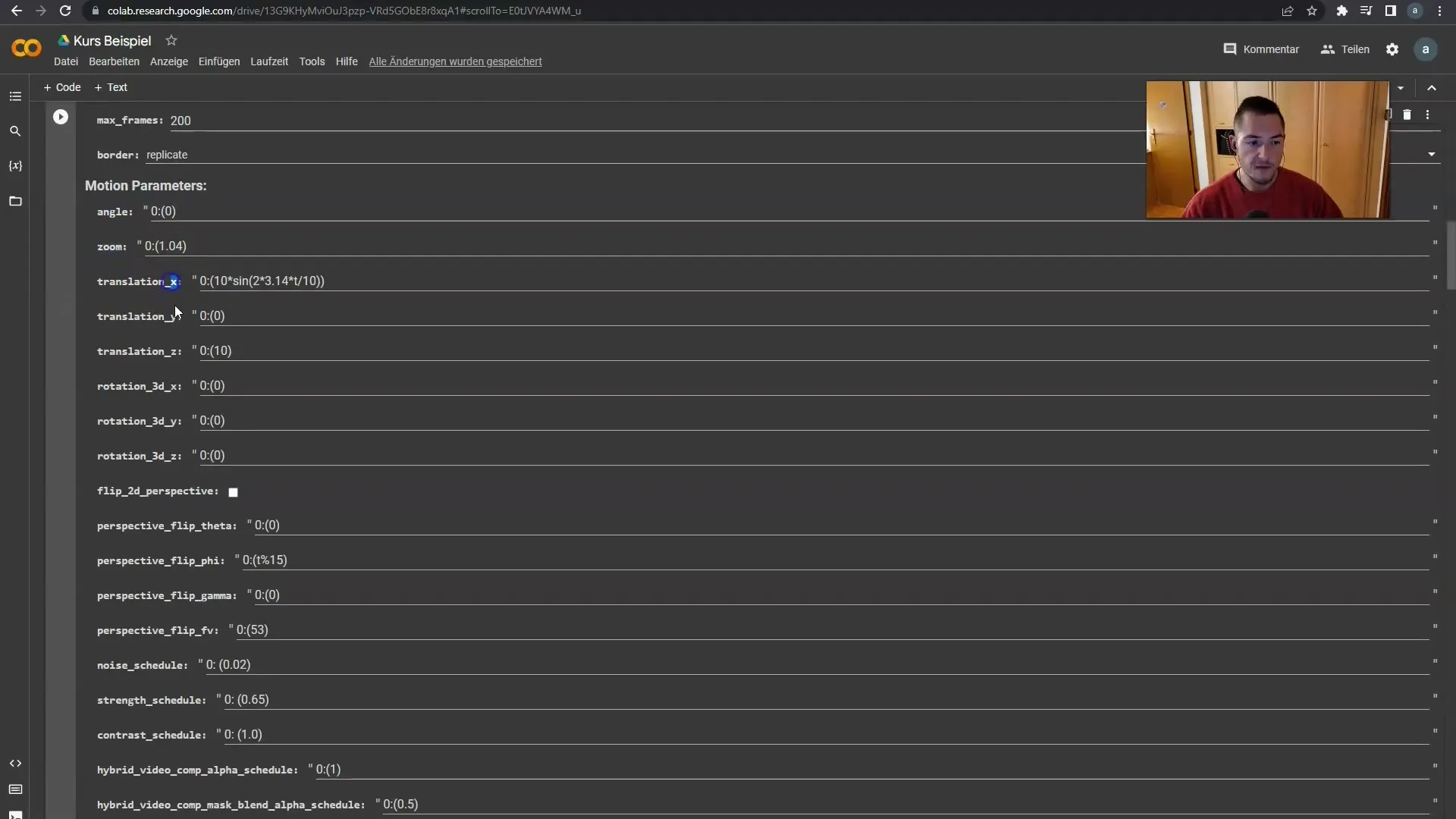Click the code variables icon in sidebar
The width and height of the screenshot is (1456, 819).
tap(15, 165)
